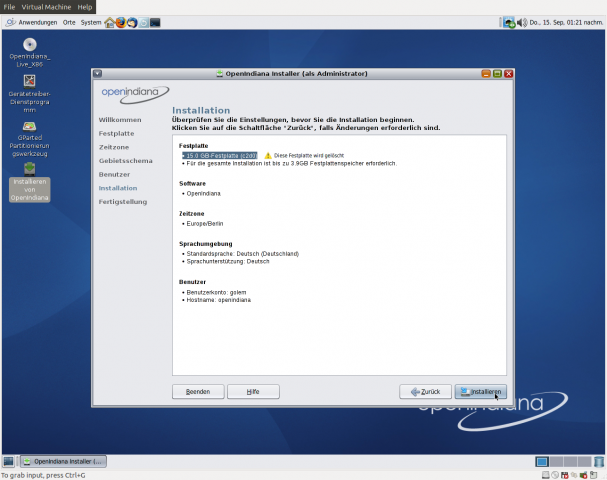Open OpenIndiana_Live_X86 disc desktop icon
607x480 pixels.
point(30,45)
